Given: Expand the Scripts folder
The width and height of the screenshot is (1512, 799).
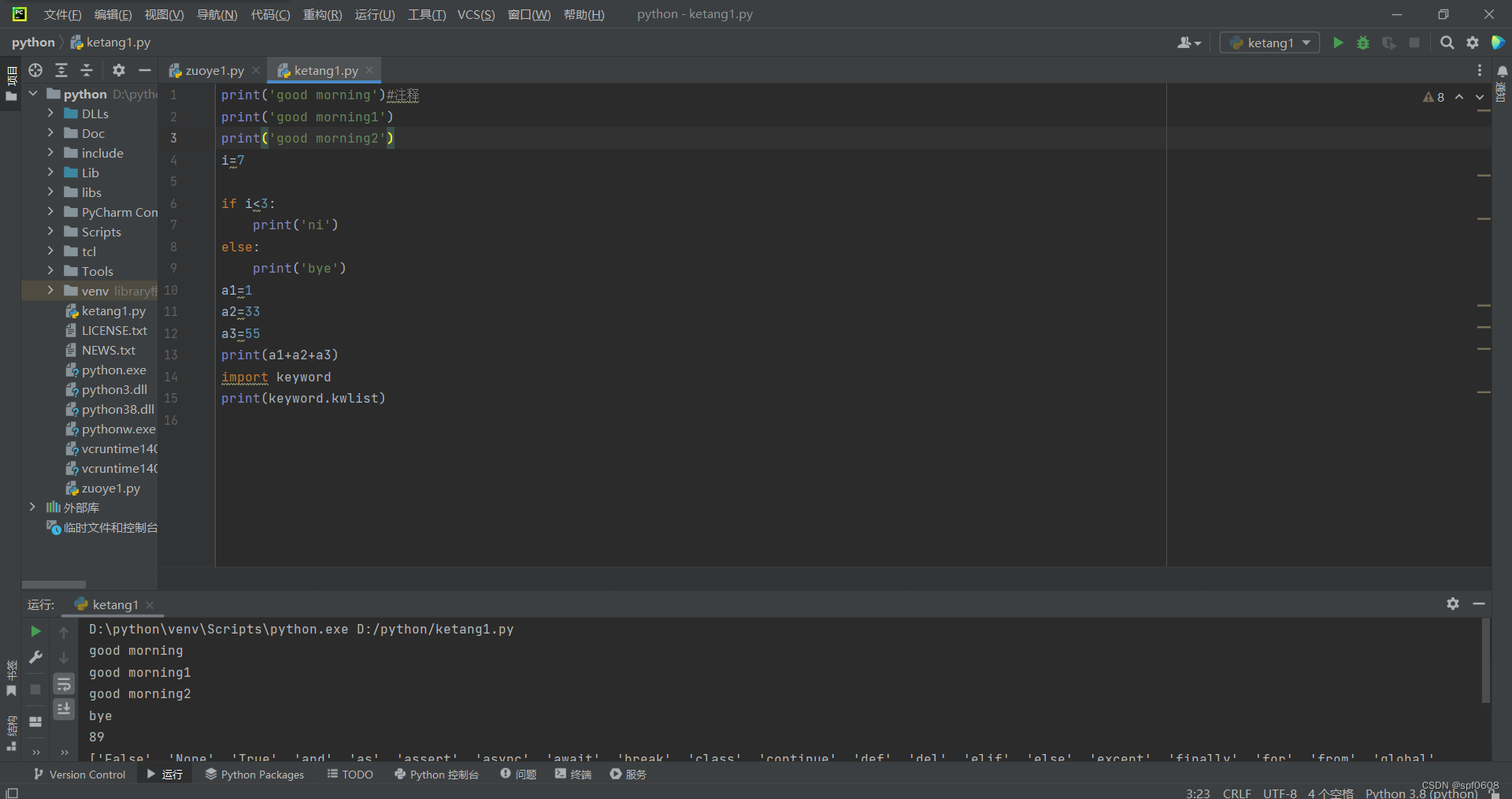Looking at the screenshot, I should pos(50,232).
